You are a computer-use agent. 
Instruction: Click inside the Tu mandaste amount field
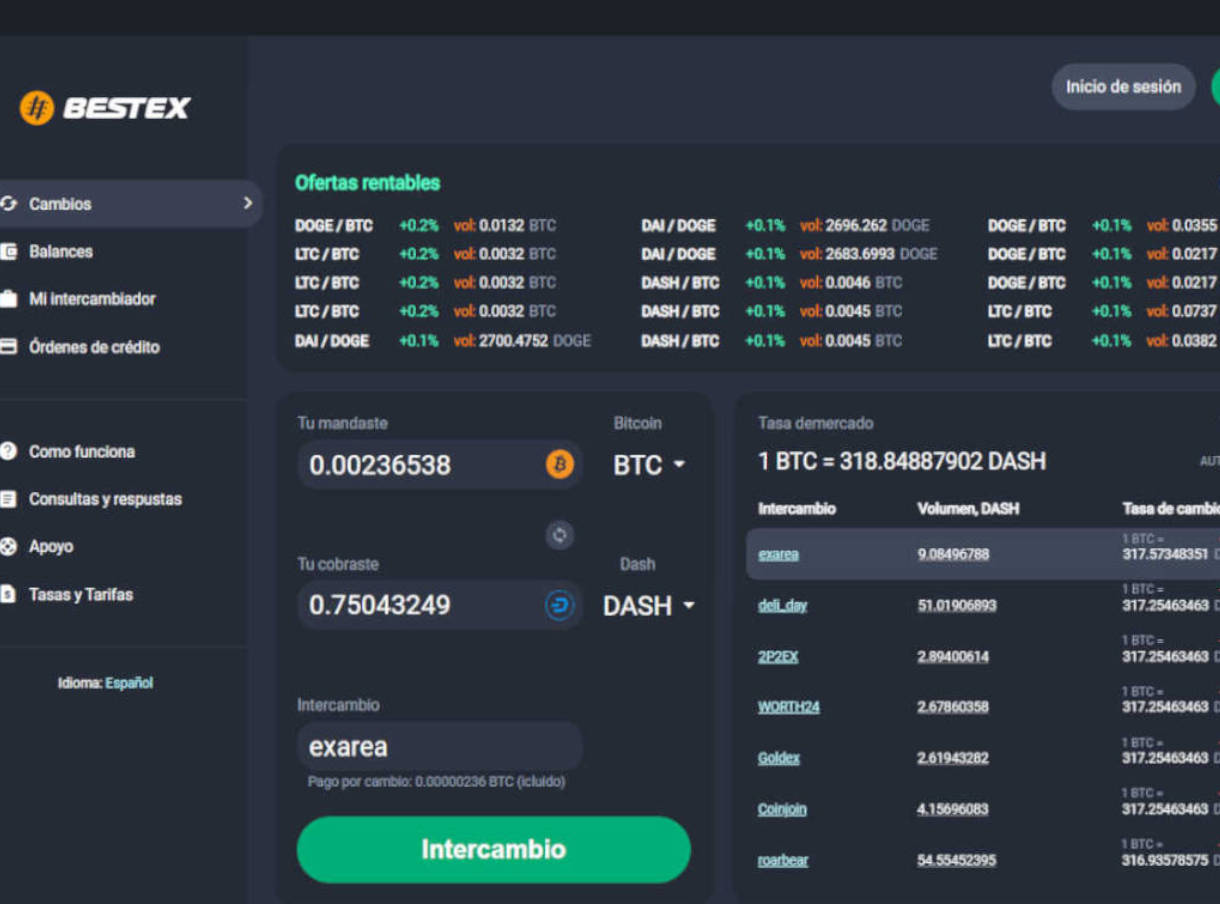pos(420,464)
